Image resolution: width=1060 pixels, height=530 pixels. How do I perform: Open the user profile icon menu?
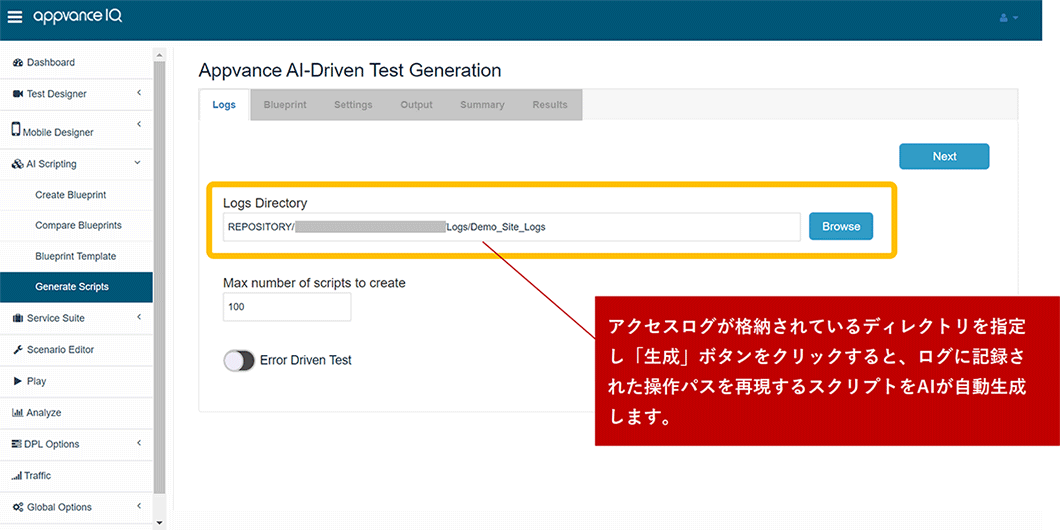[1008, 18]
